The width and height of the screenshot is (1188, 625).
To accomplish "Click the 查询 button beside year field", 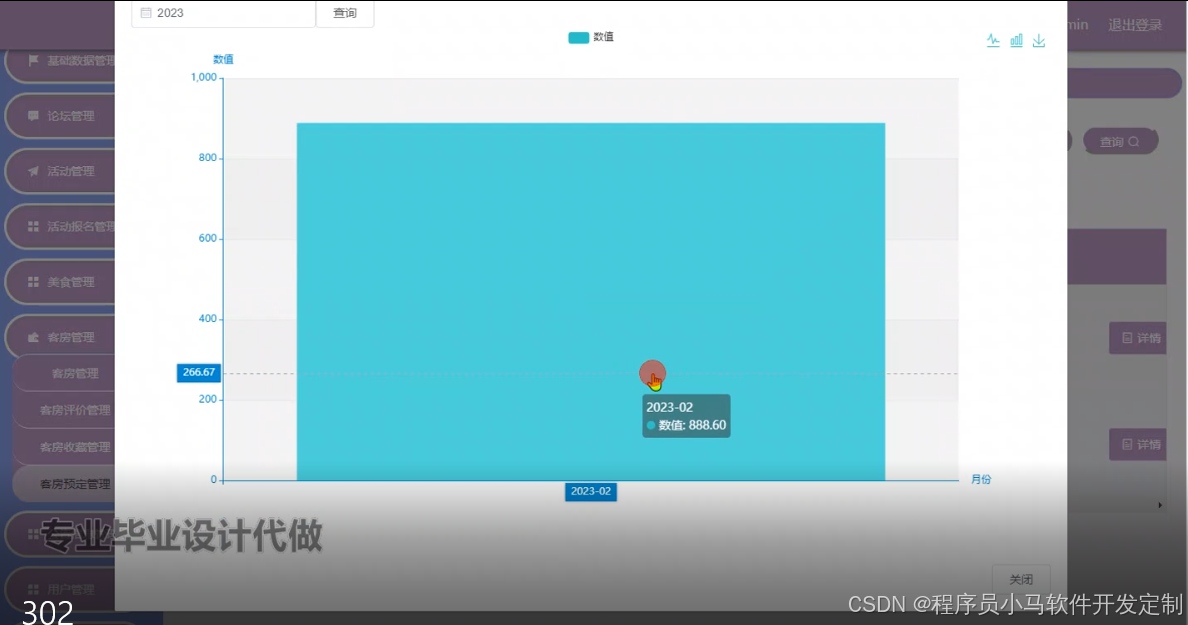I will click(345, 13).
